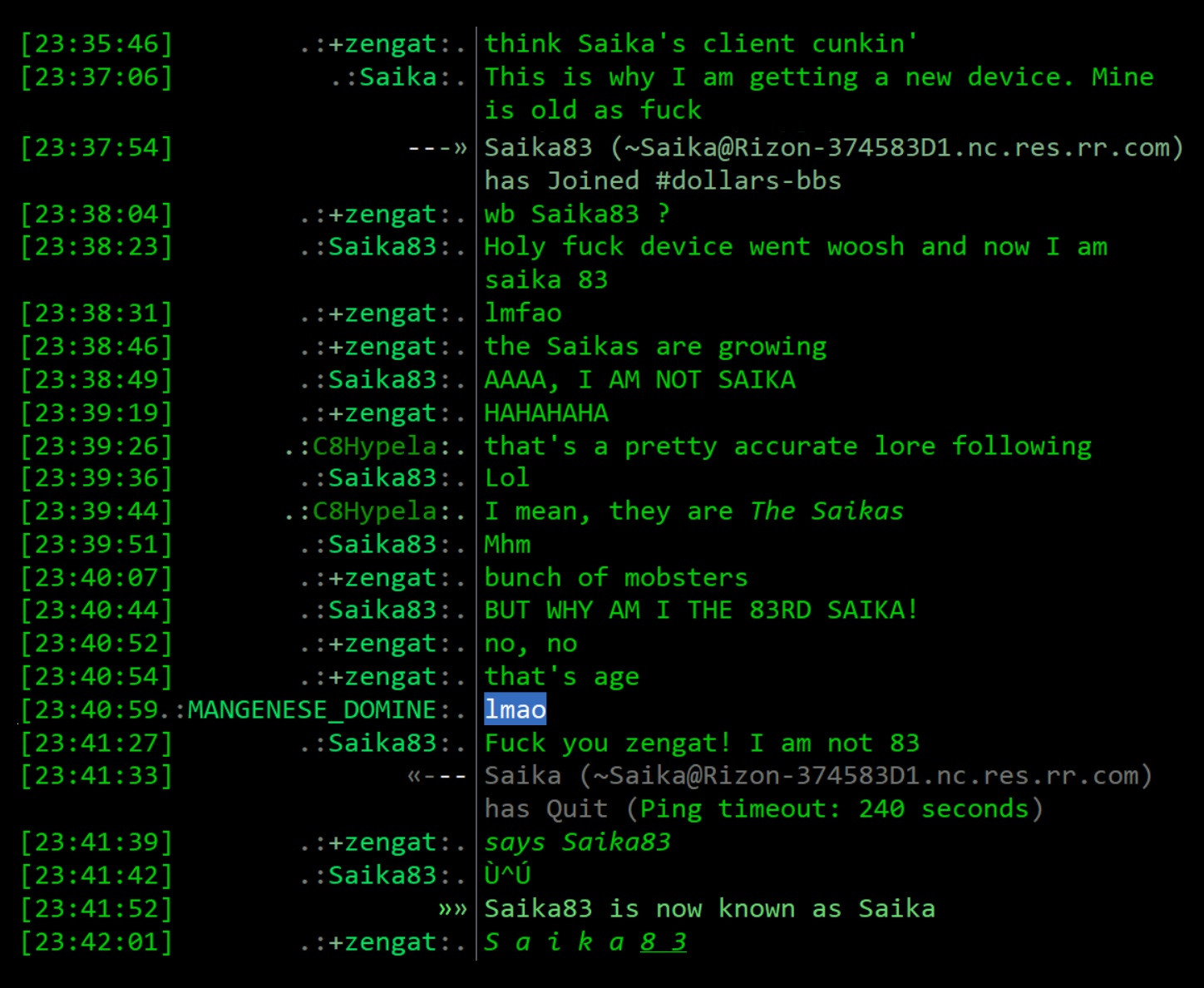Click the join arrow icon at 23:37:54
Viewport: 1204px width, 988px height.
(x=437, y=148)
